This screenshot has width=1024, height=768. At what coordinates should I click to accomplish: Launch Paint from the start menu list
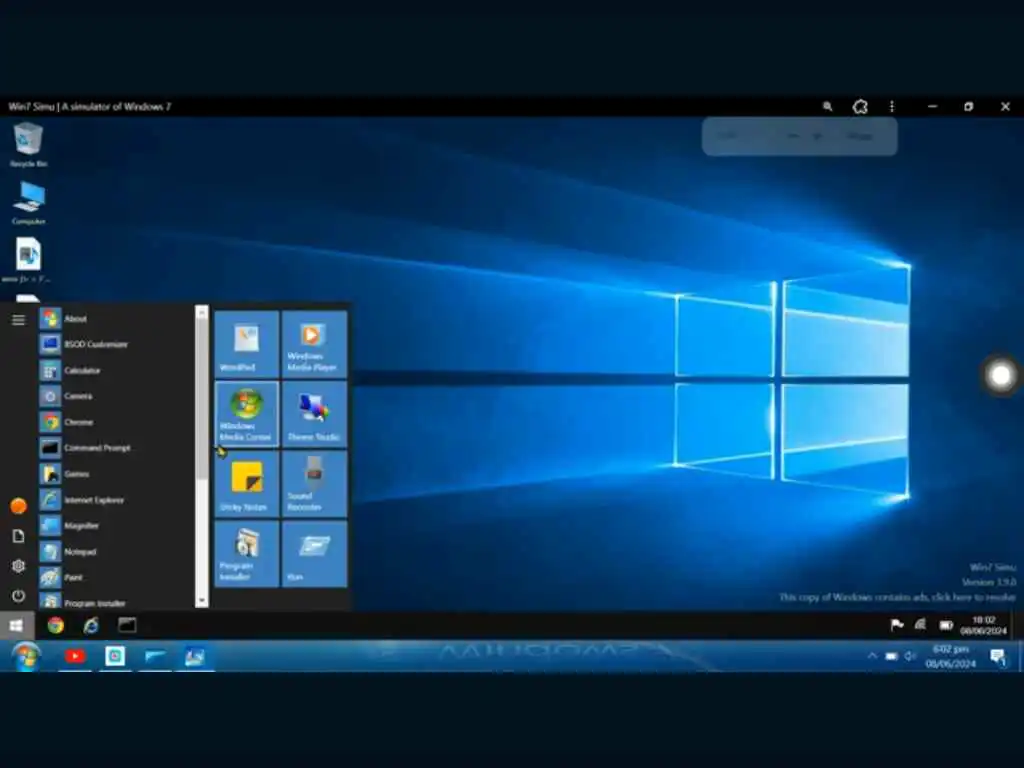click(116, 577)
